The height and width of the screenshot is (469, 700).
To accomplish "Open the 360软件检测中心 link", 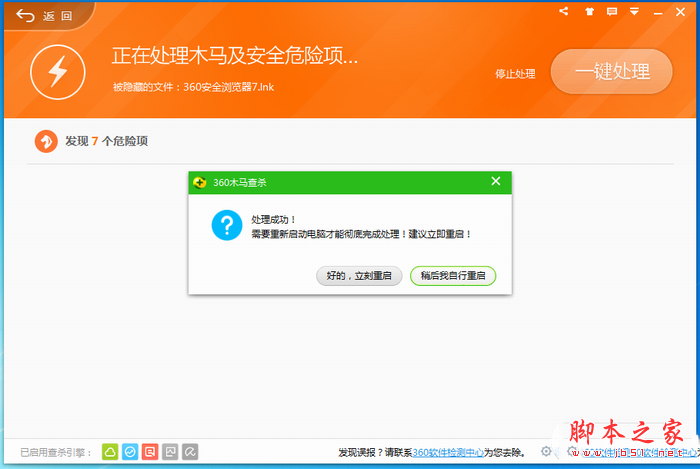I will (448, 452).
